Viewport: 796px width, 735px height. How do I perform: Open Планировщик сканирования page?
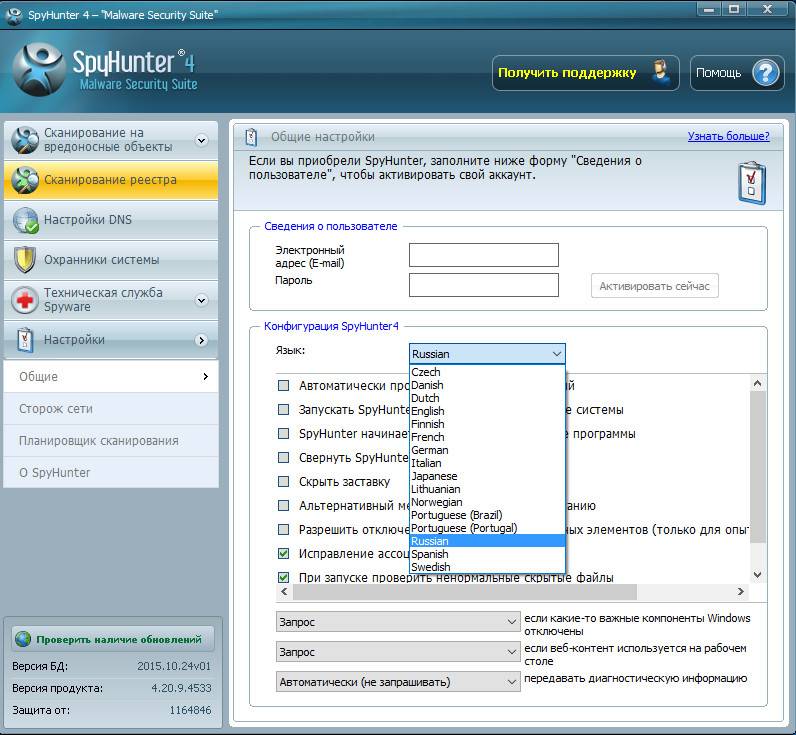pyautogui.click(x=111, y=441)
